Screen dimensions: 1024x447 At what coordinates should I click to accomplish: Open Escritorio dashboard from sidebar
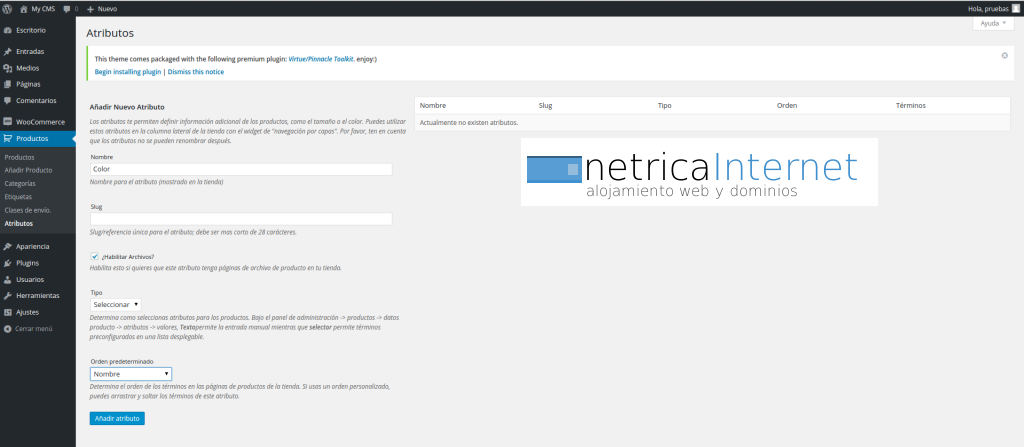point(30,30)
